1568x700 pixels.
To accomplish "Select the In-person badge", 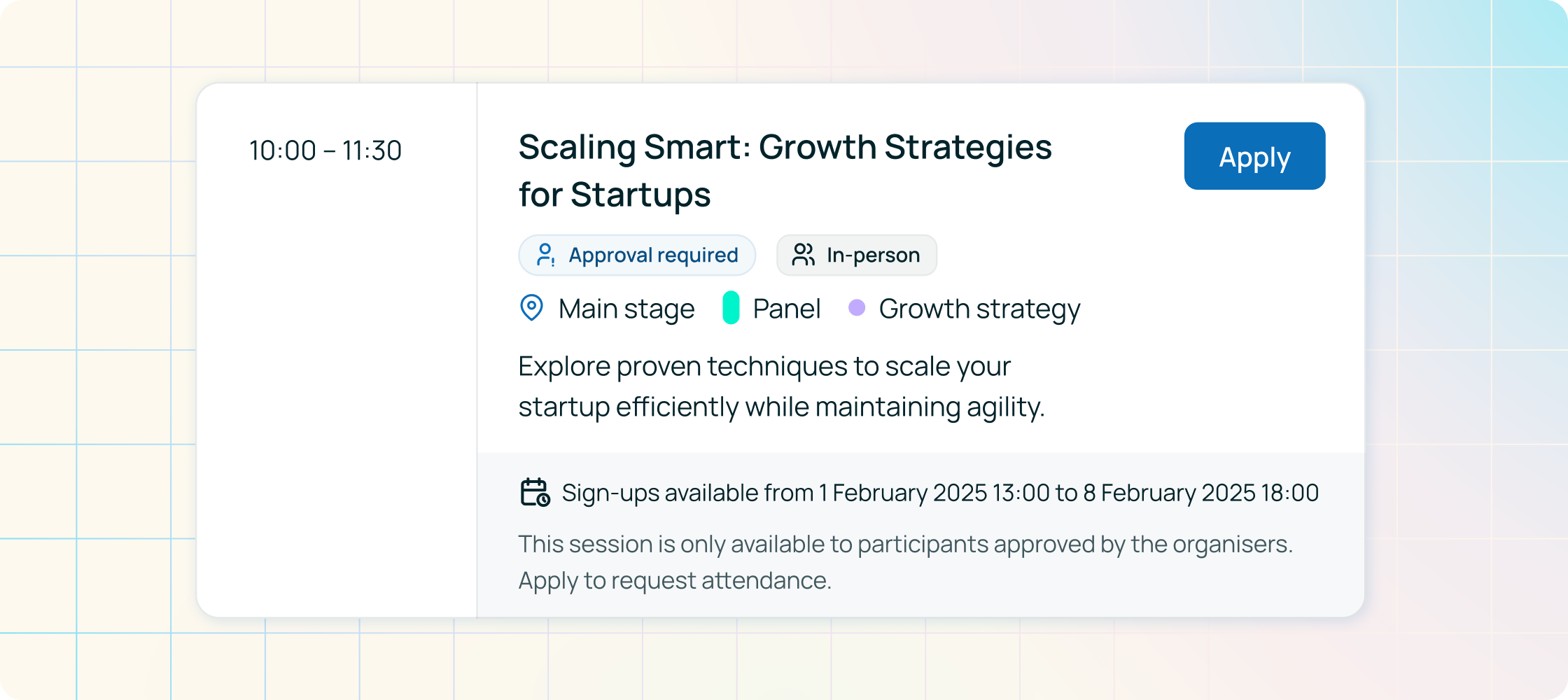I will pyautogui.click(x=857, y=255).
